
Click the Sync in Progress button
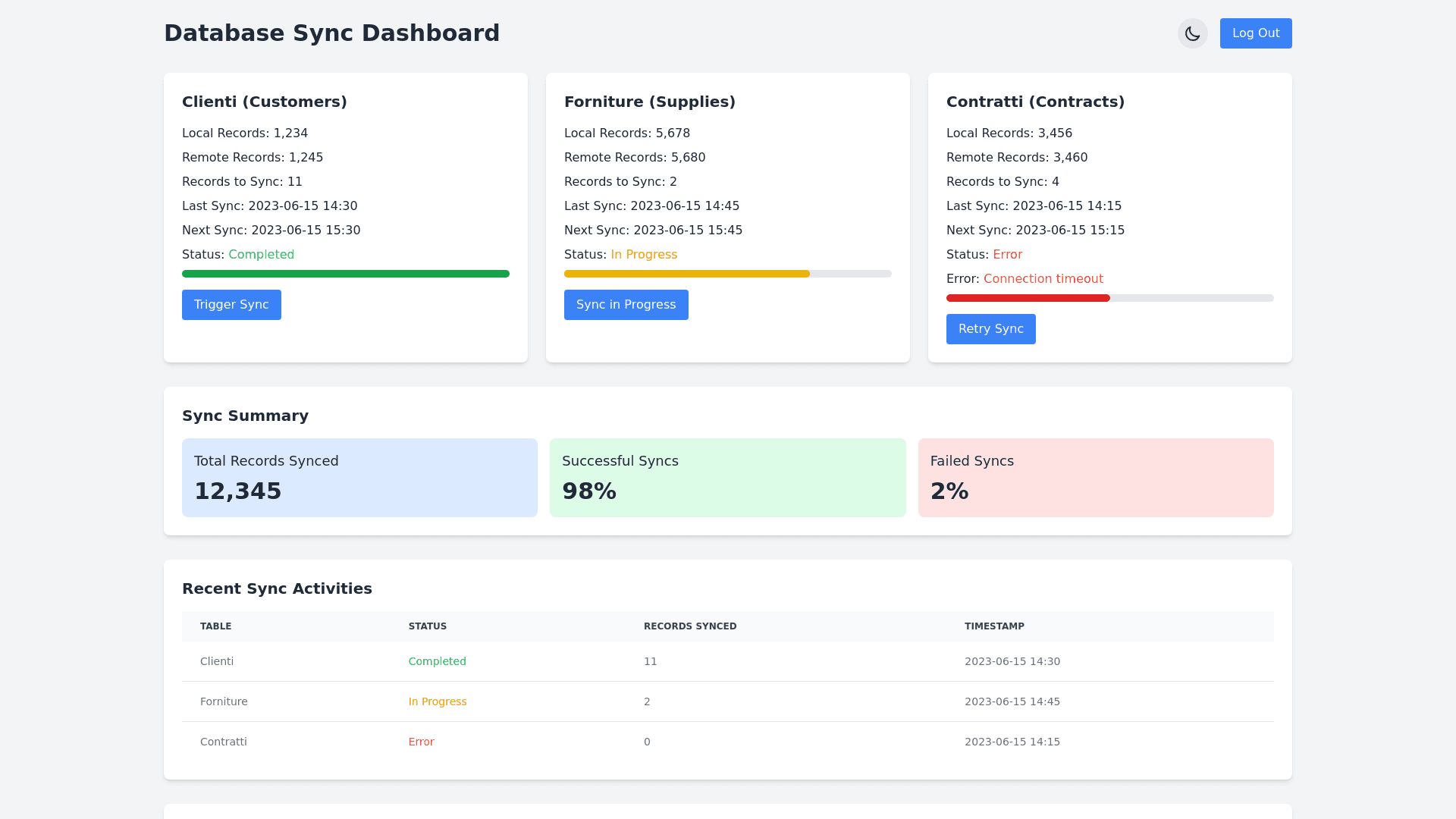[626, 305]
